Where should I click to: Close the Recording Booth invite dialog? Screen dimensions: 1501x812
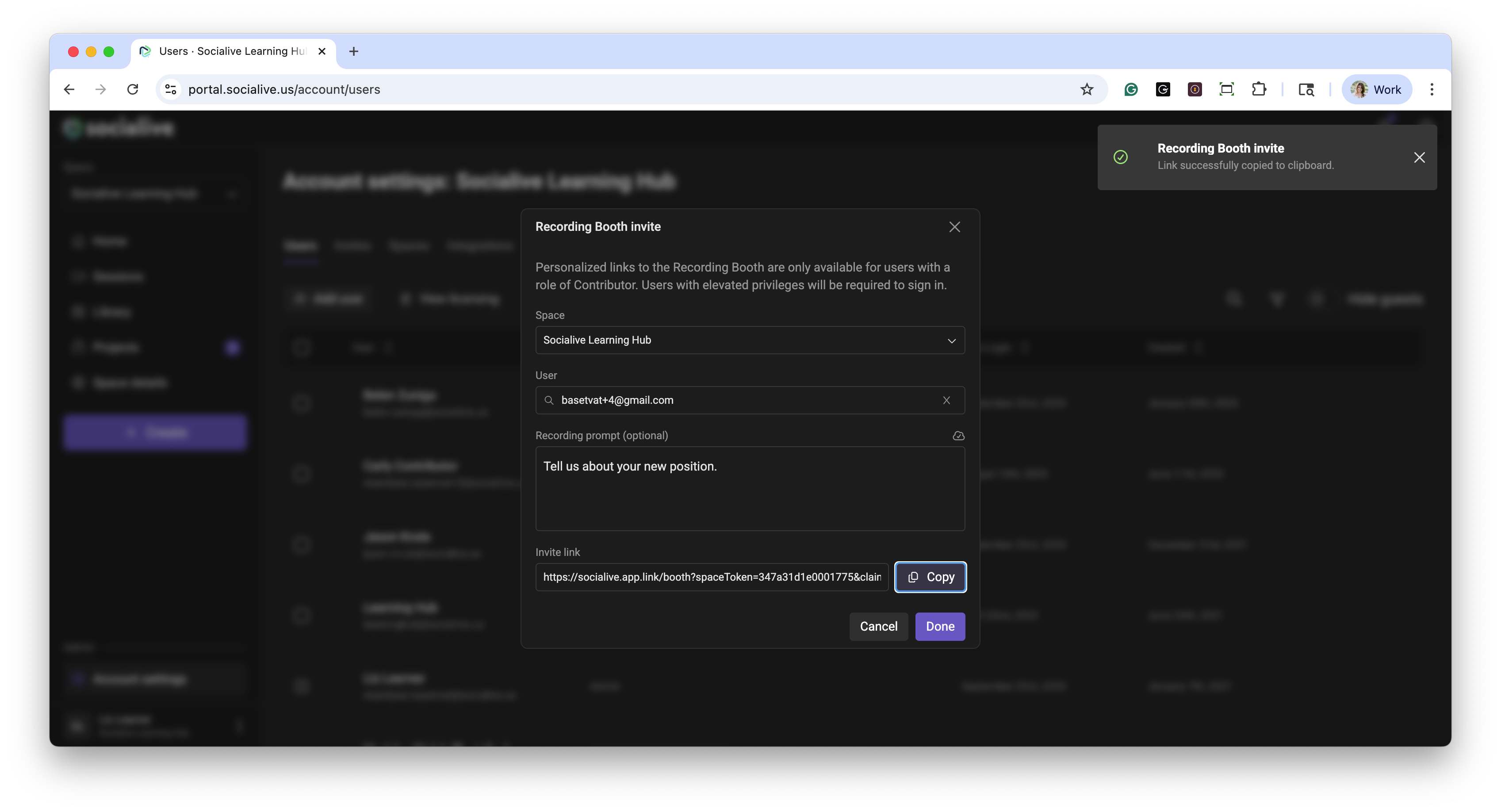(954, 227)
